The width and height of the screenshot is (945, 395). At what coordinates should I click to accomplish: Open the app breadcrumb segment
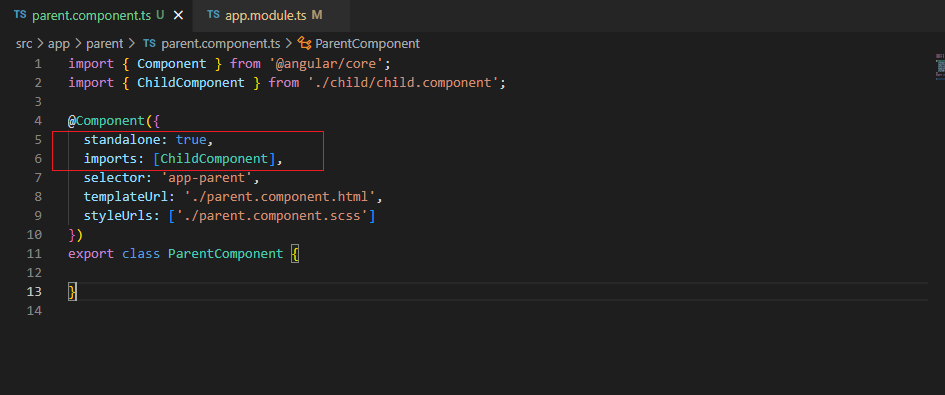59,43
